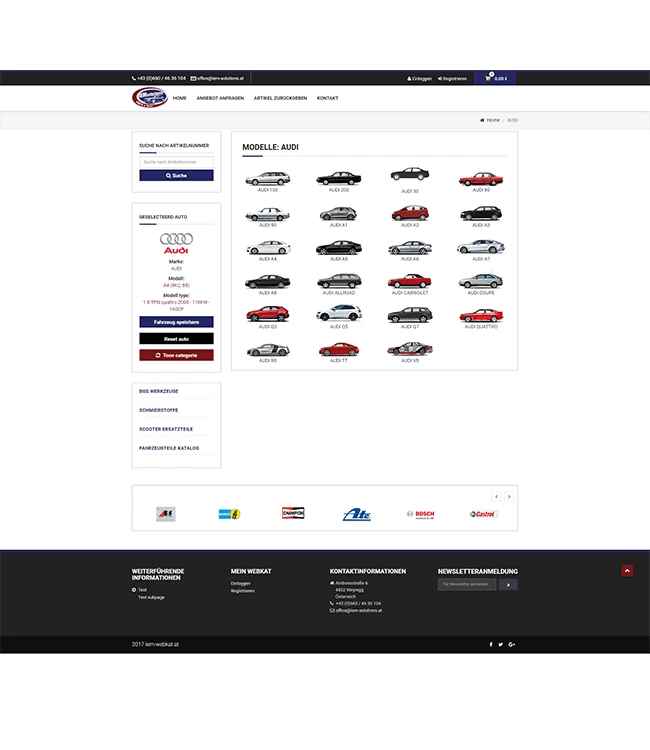Click previous arrow in brand carousel
This screenshot has width=650, height=750.
(x=496, y=496)
